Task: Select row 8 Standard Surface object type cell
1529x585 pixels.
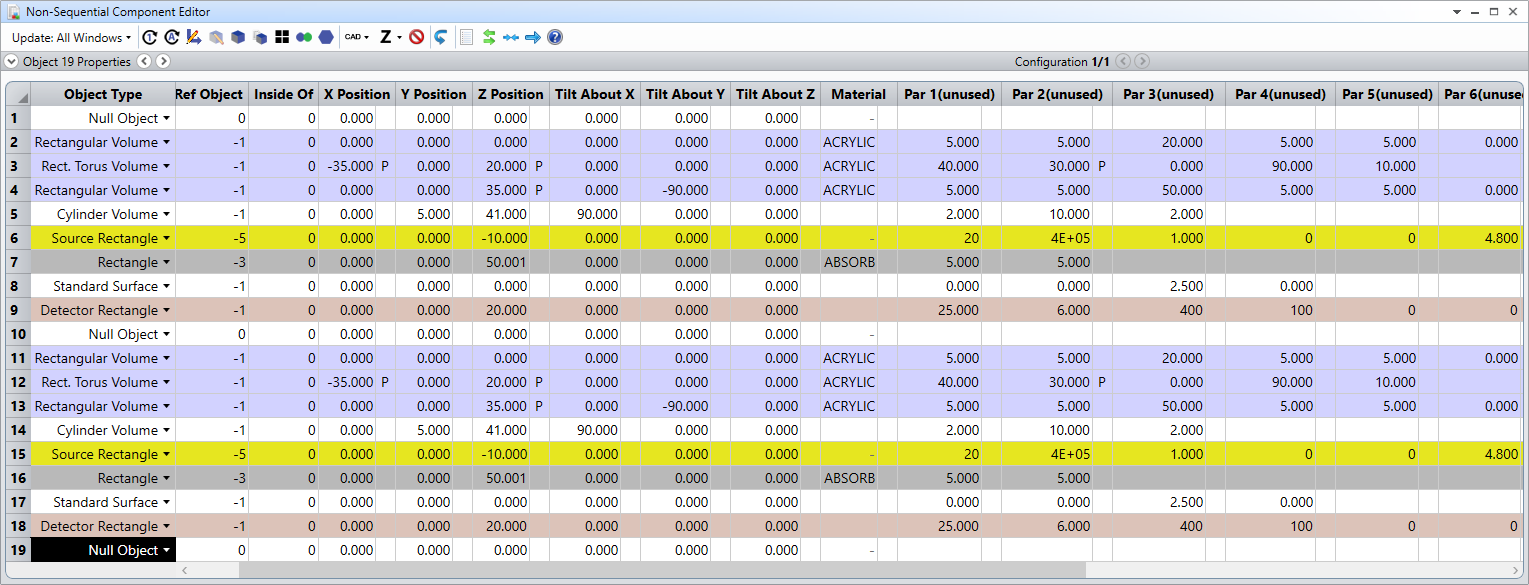Action: [x=103, y=286]
